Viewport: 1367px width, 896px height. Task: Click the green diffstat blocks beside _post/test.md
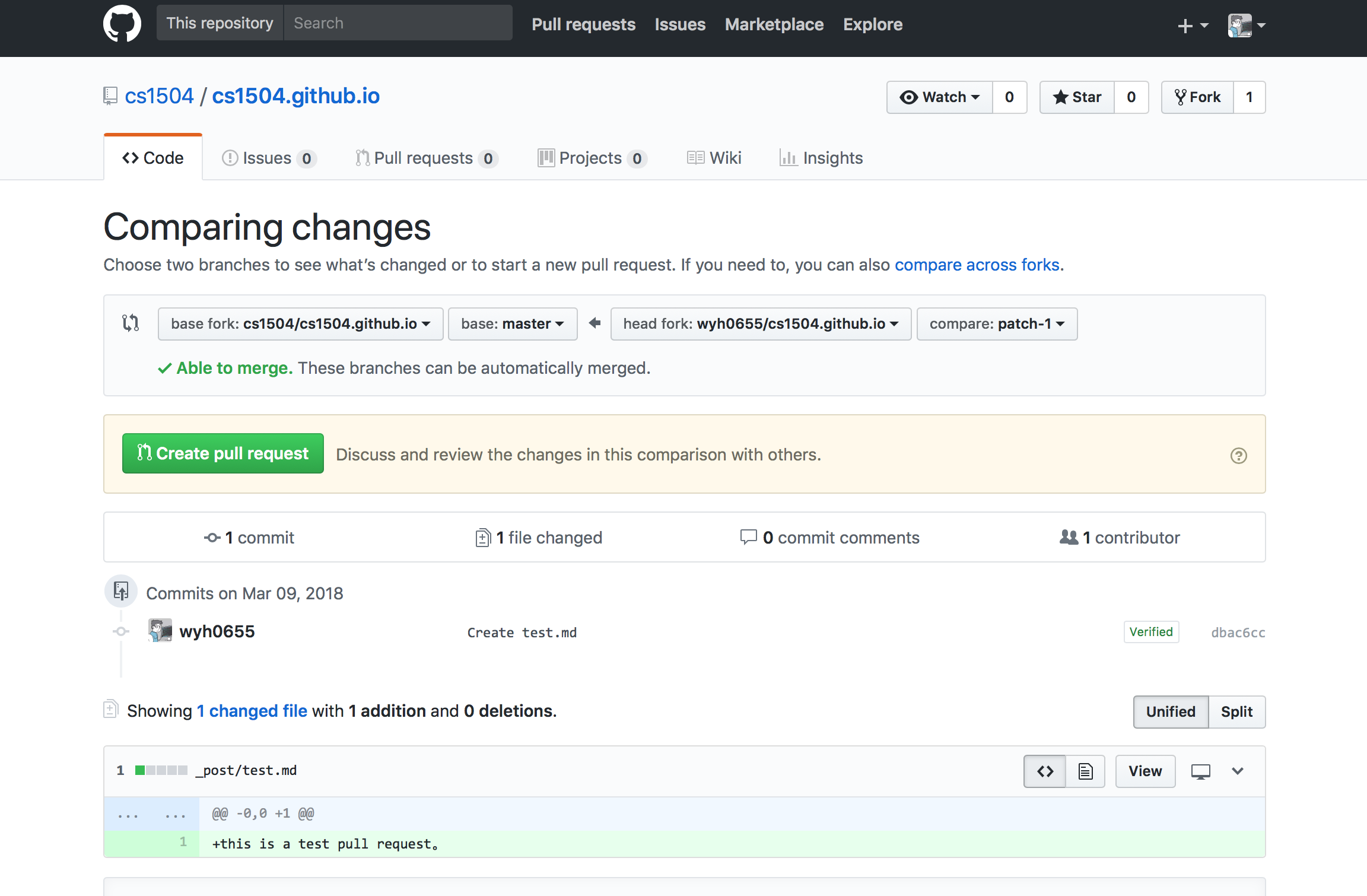click(161, 770)
